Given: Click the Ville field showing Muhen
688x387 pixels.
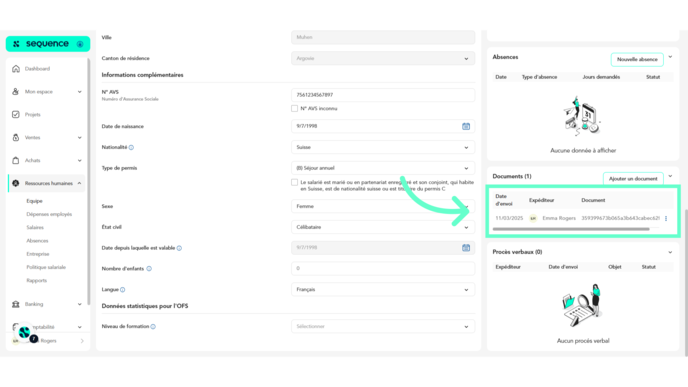Looking at the screenshot, I should point(383,37).
